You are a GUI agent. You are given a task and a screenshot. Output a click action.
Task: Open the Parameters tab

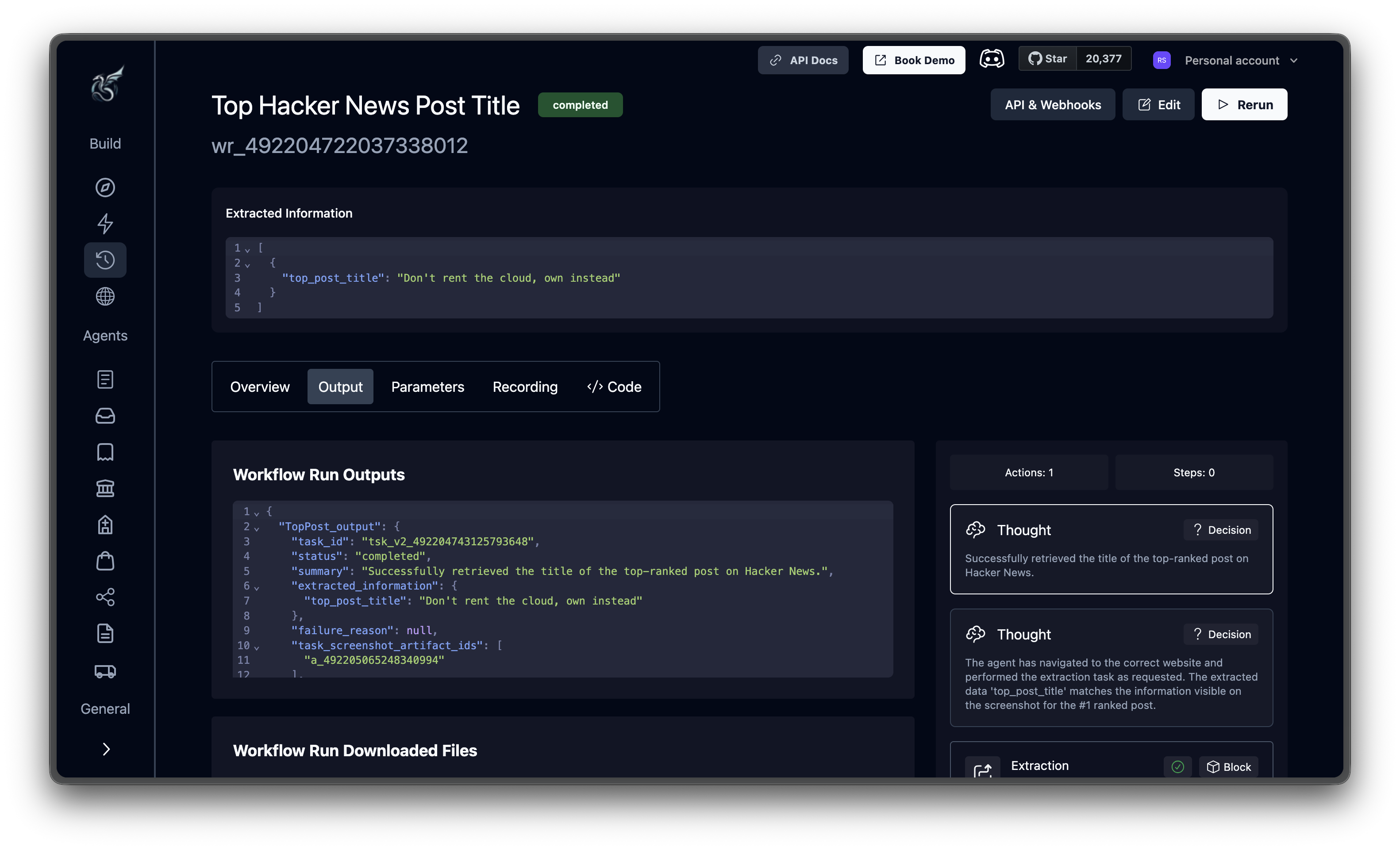[427, 387]
